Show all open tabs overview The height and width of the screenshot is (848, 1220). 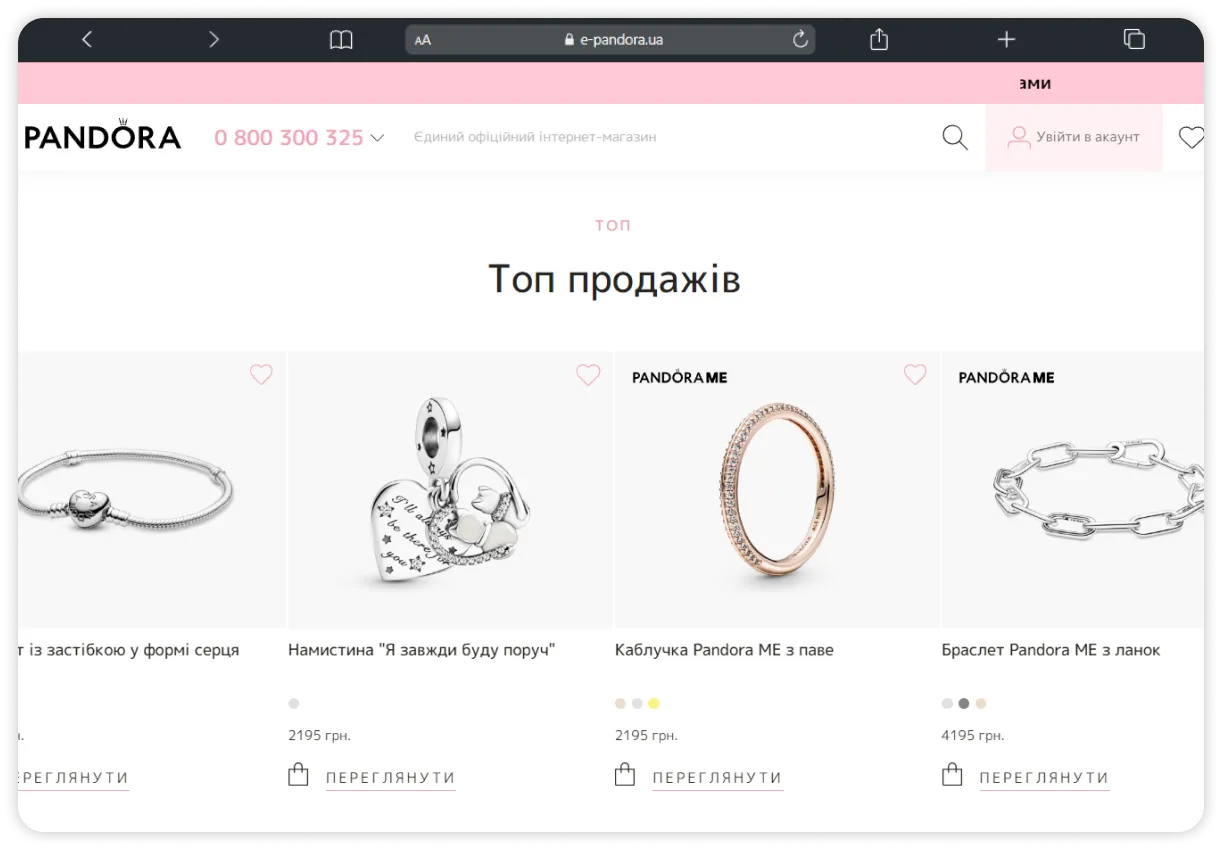click(1134, 39)
